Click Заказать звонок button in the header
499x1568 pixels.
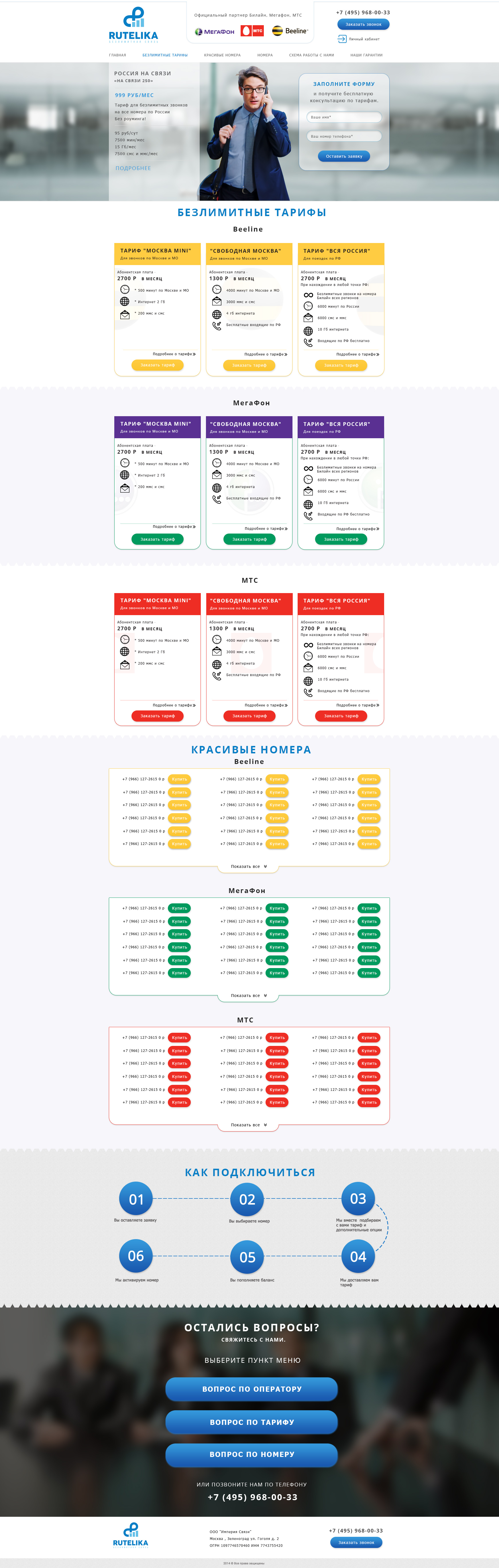pos(363,24)
